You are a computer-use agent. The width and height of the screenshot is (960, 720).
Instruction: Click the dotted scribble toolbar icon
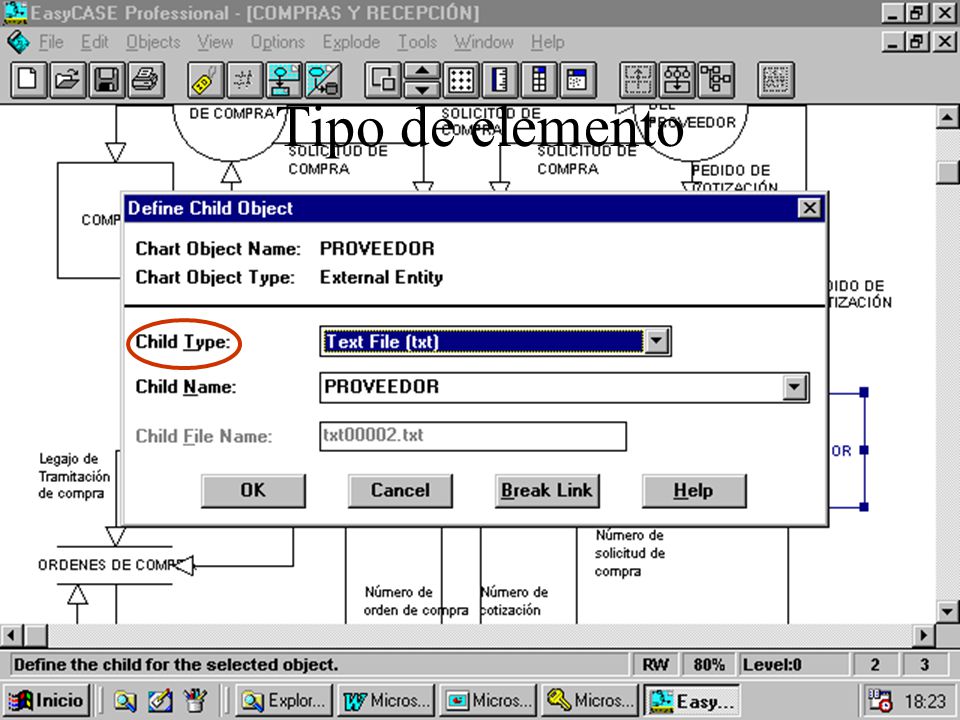tap(244, 80)
